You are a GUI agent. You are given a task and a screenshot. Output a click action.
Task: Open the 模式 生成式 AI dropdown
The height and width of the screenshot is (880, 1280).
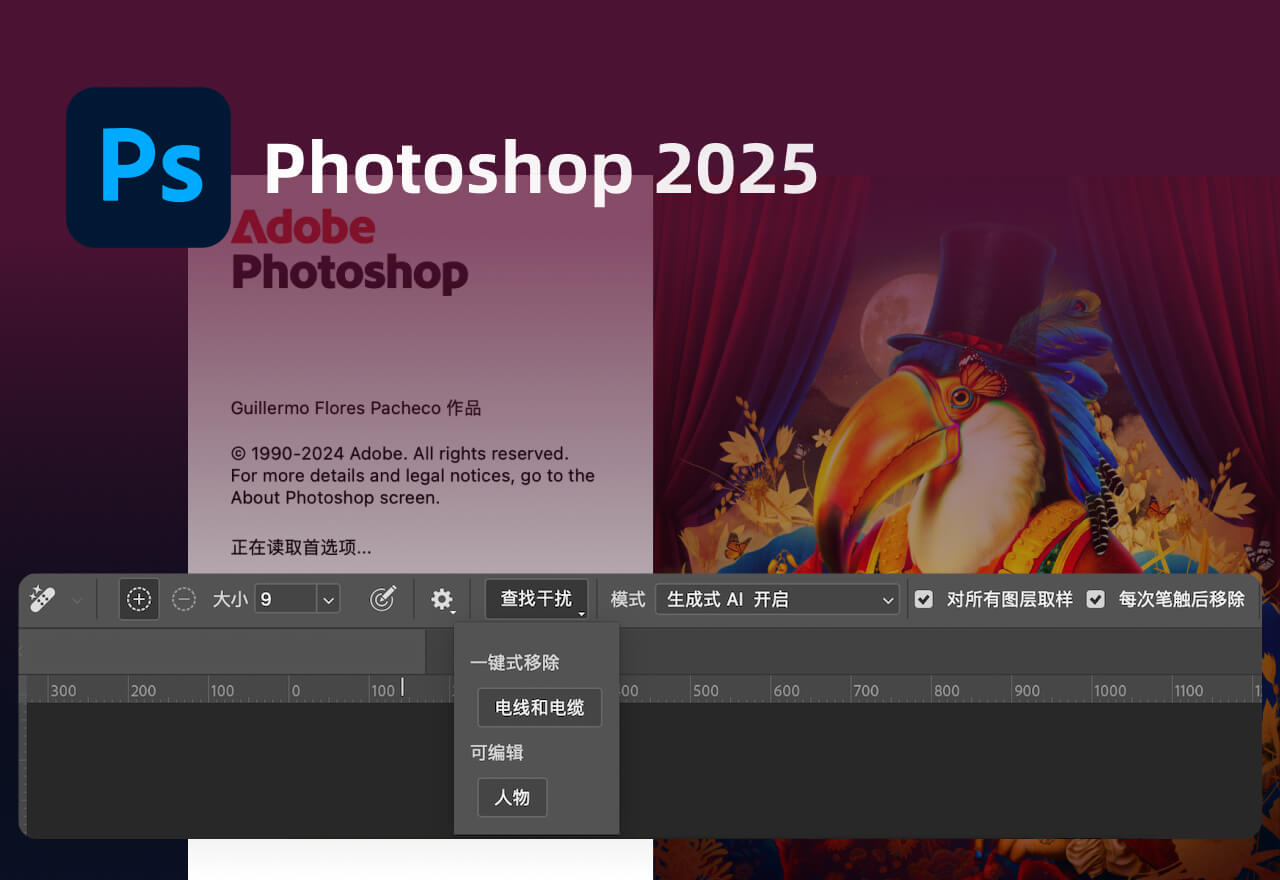coord(777,600)
